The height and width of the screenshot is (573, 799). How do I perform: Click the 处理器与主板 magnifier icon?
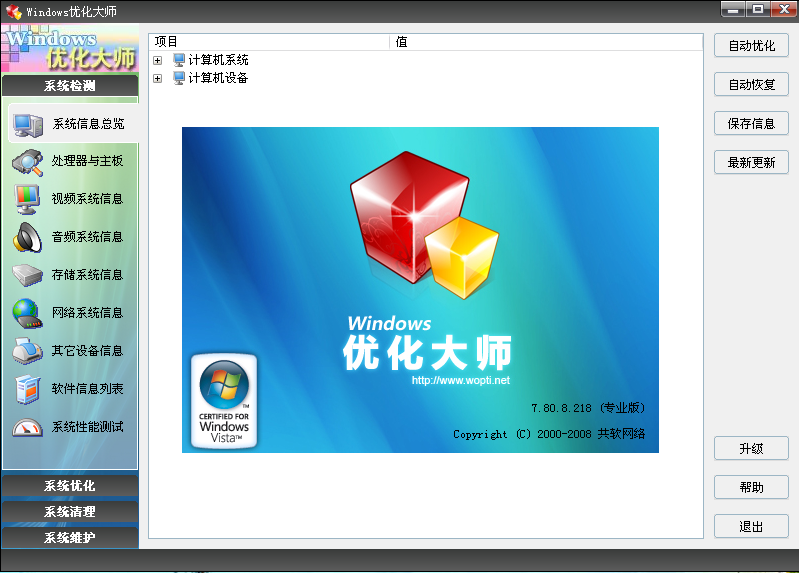pyautogui.click(x=28, y=162)
